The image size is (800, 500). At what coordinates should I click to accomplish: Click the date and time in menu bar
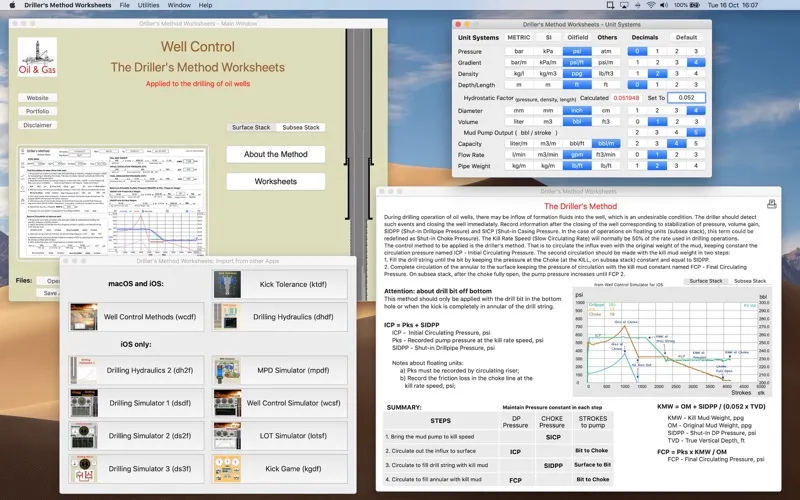point(733,5)
